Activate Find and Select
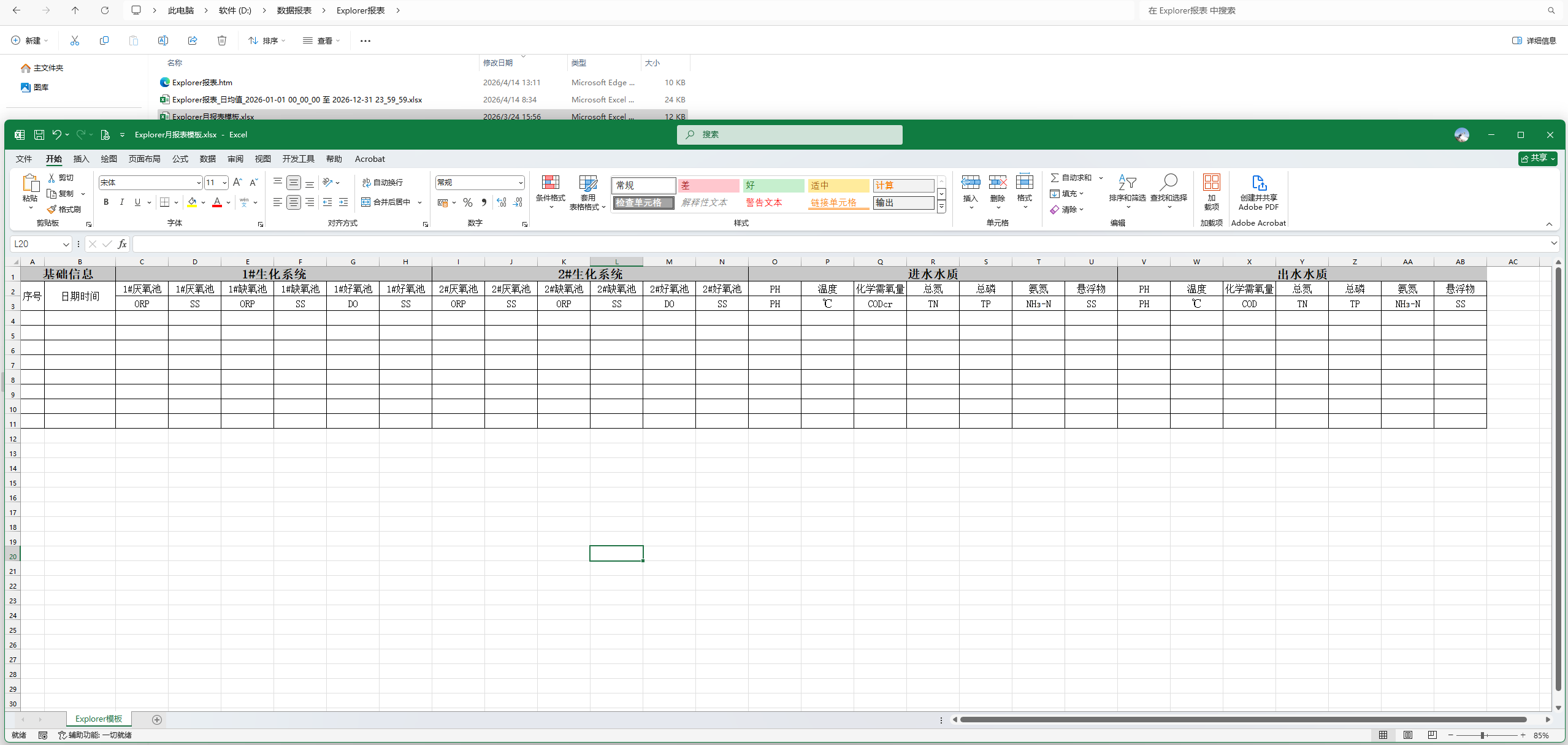 [1168, 191]
